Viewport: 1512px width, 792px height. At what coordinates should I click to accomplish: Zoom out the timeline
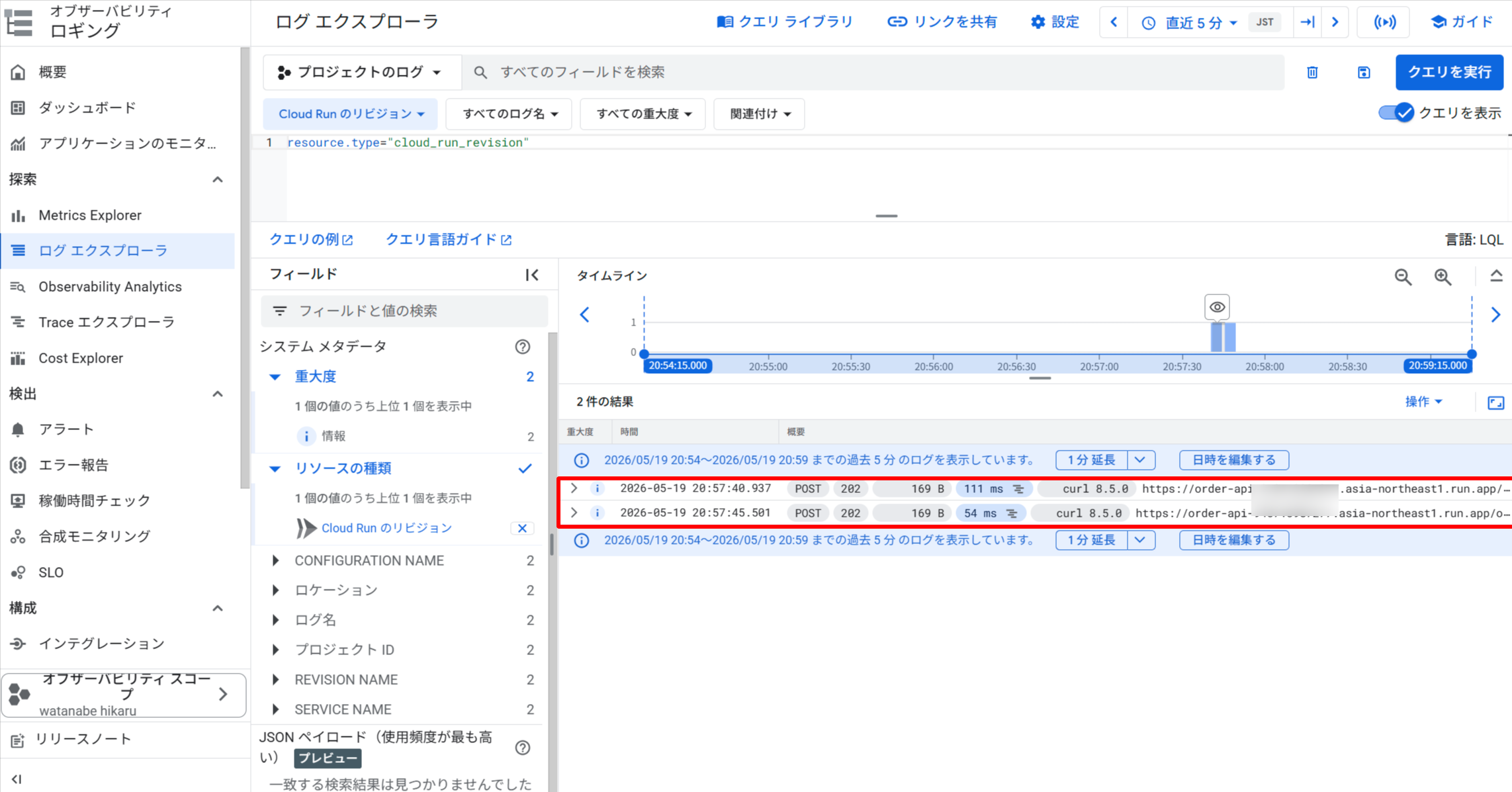(x=1403, y=277)
